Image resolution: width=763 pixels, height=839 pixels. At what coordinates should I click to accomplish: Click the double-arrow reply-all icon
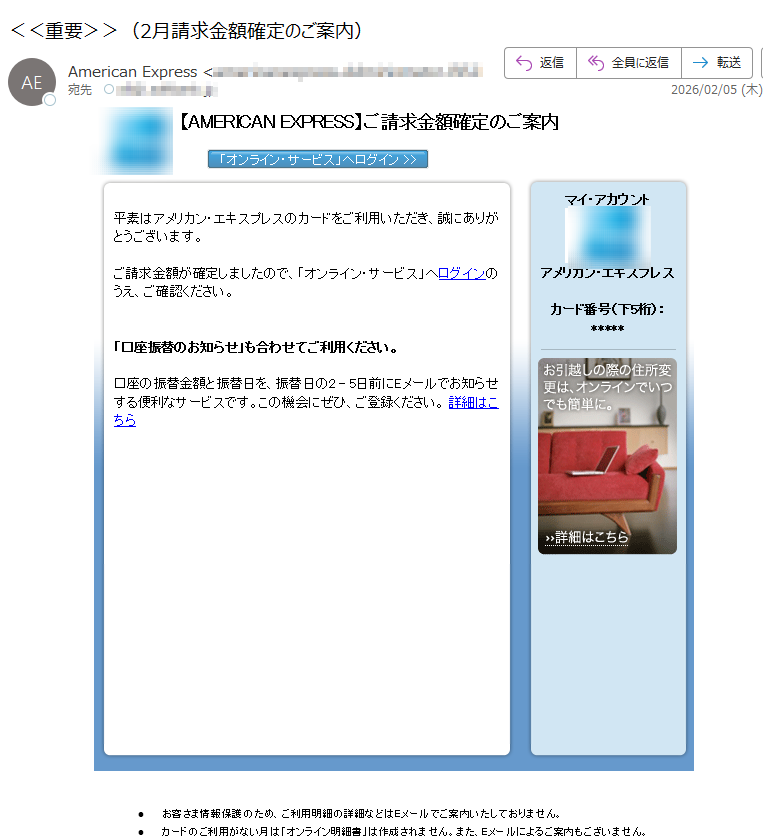[596, 63]
